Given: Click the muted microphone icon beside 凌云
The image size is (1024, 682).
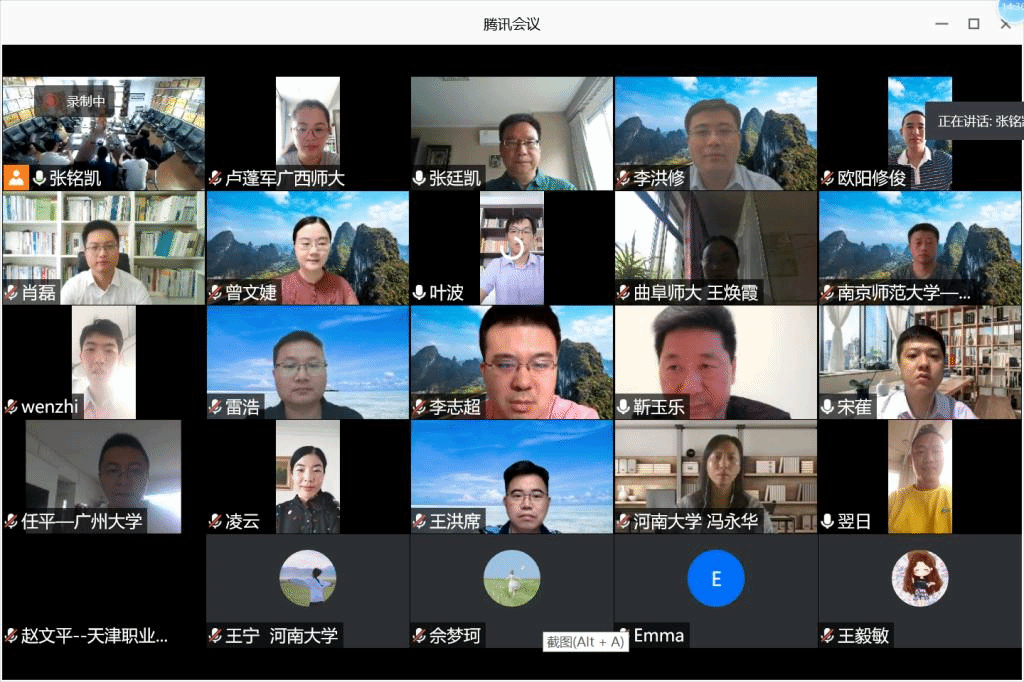Looking at the screenshot, I should point(215,521).
